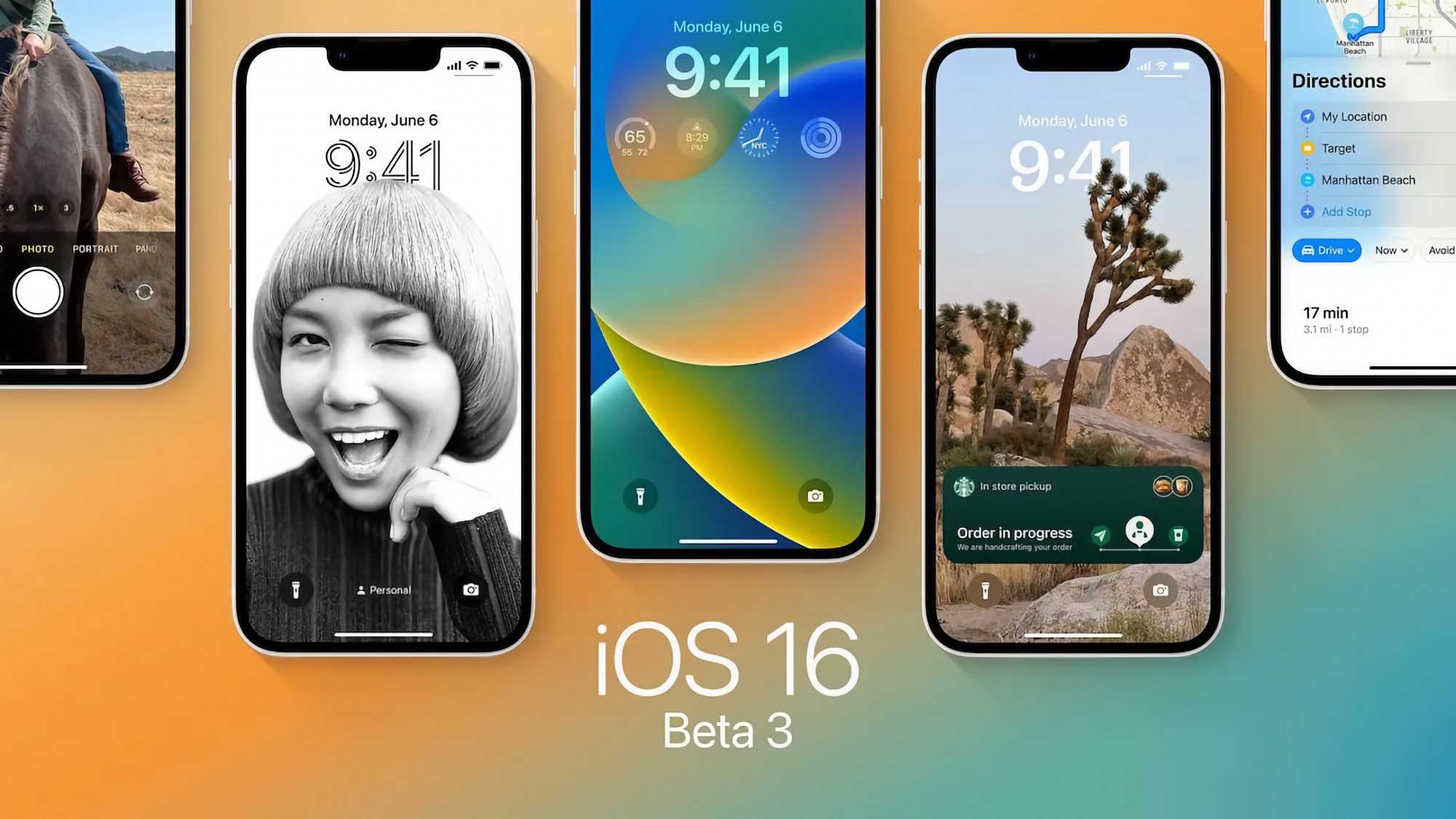Toggle Personal focus mode label
The image size is (1456, 819).
pos(383,590)
